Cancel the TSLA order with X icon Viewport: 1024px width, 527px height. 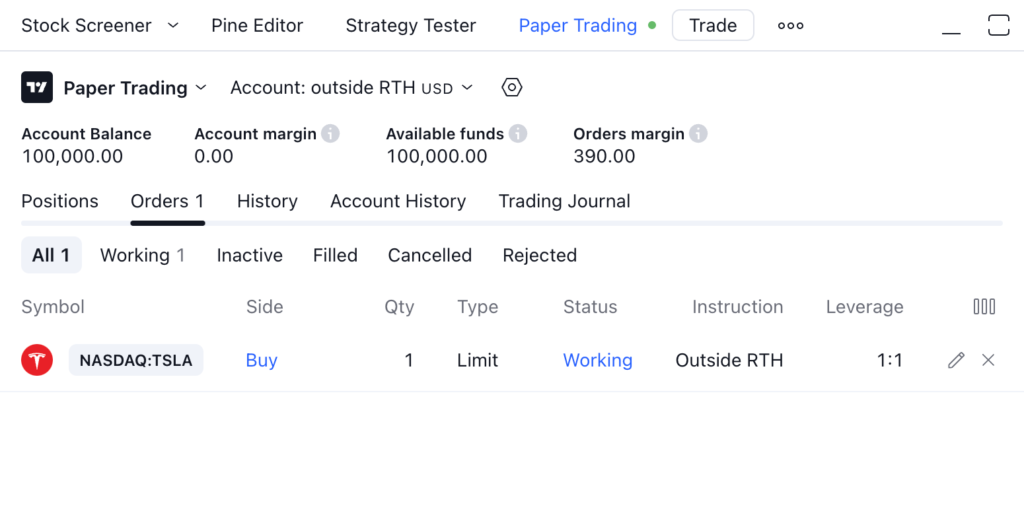pyautogui.click(x=988, y=360)
